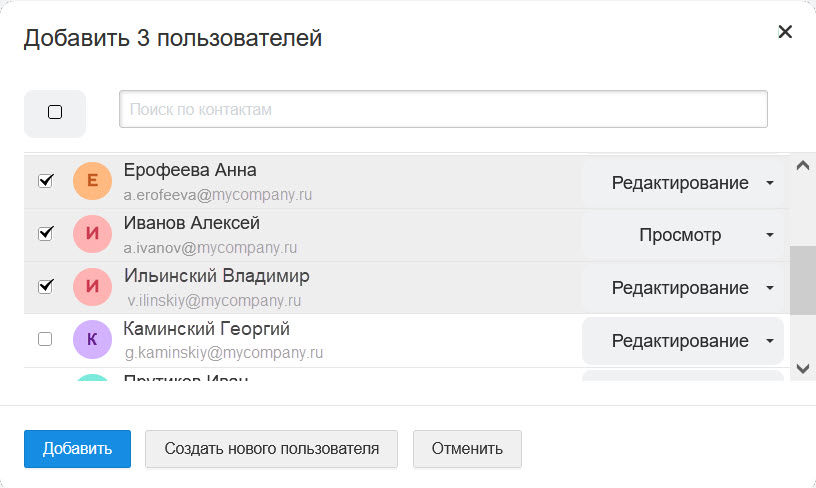Click Иванов Алексей's pink avatar icon
The width and height of the screenshot is (816, 488).
(x=93, y=234)
